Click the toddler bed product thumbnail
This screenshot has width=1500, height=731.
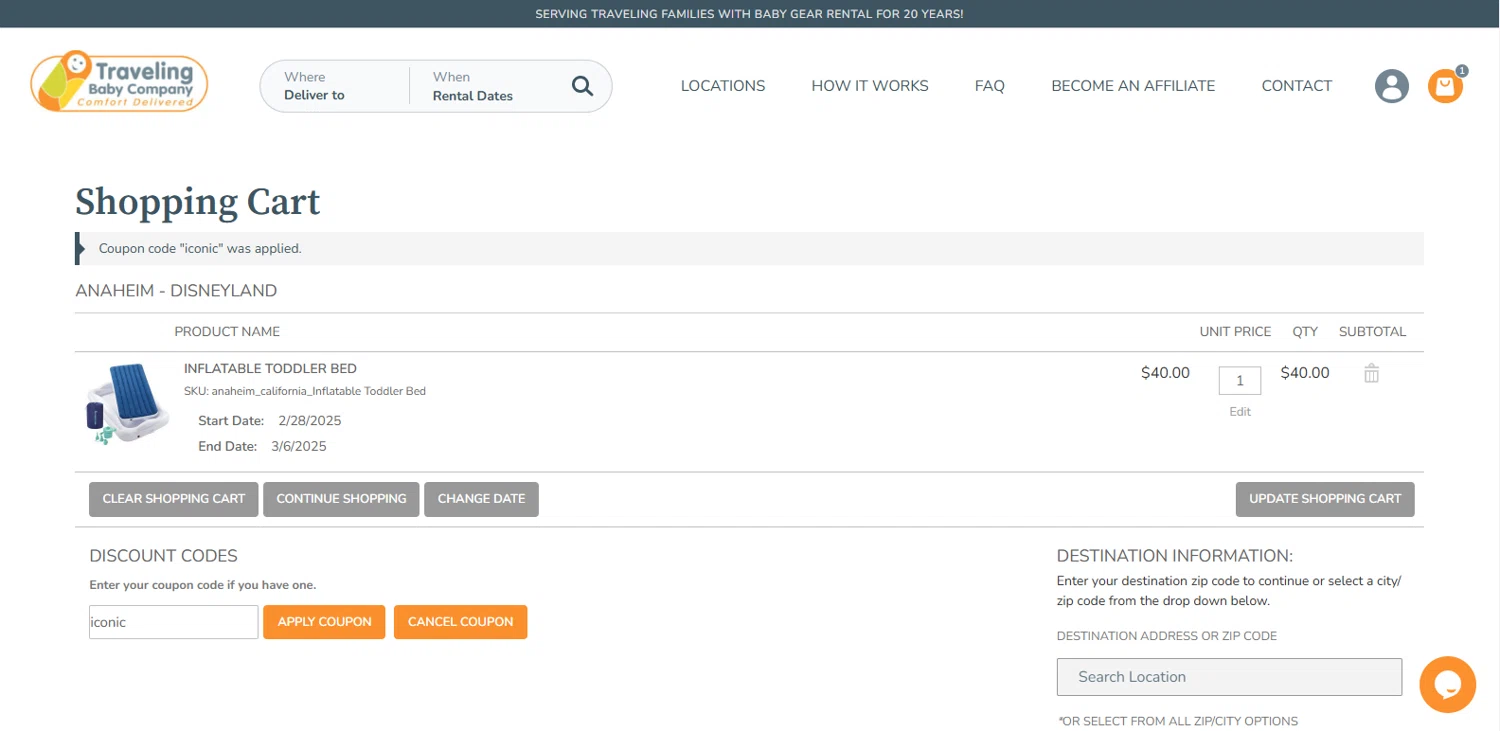point(127,404)
